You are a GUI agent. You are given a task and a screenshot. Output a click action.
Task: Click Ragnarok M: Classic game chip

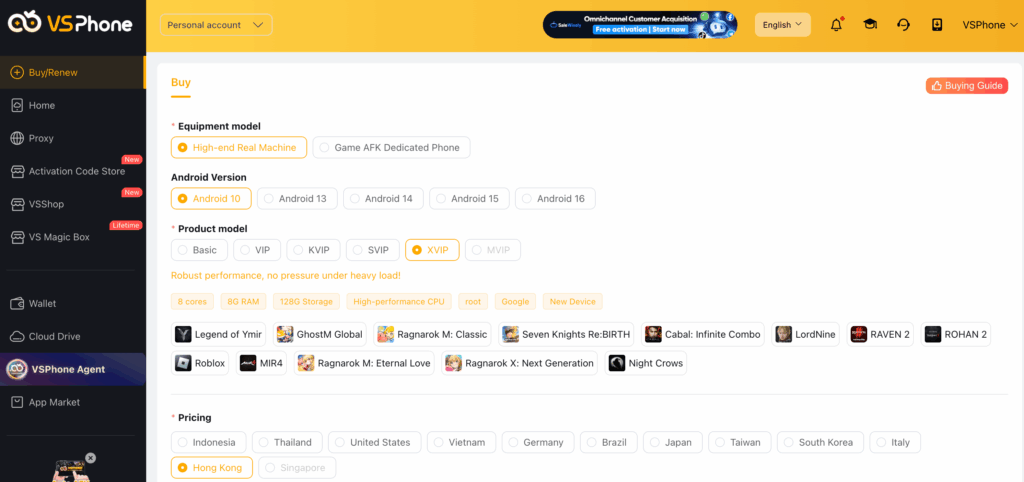coord(433,334)
